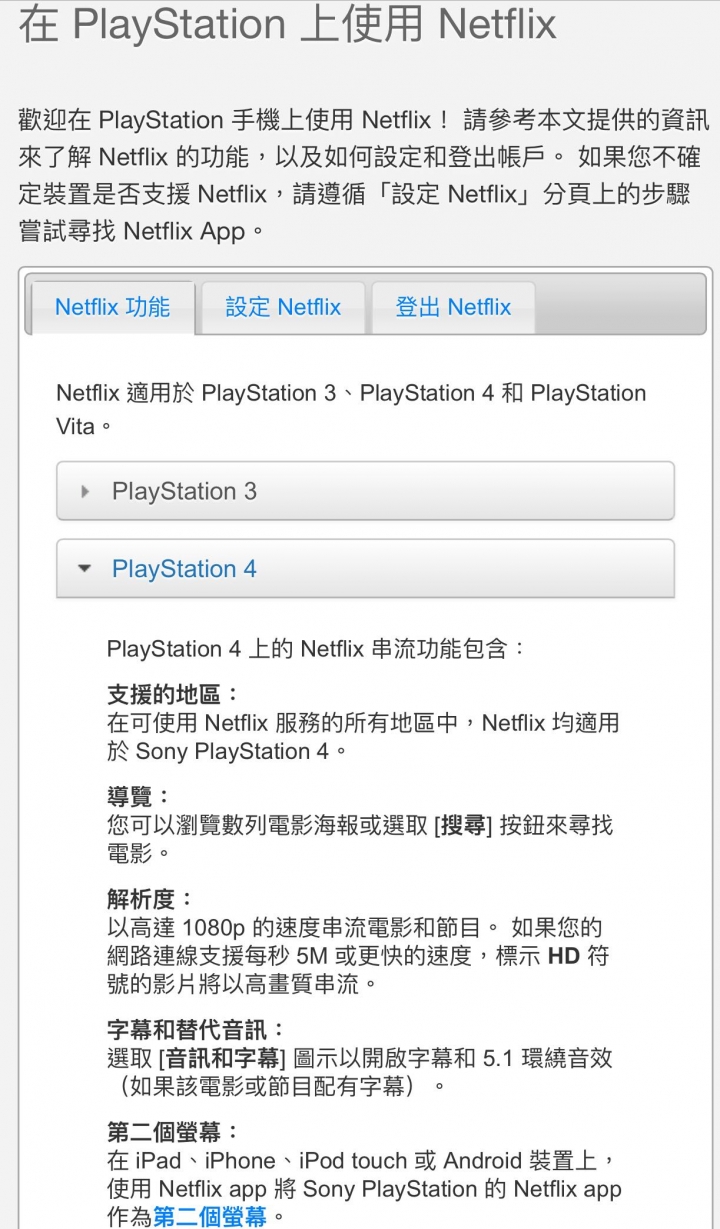Click the 字幕和替代音訊 heading
Viewport: 720px width, 1229px height.
tap(196, 1029)
